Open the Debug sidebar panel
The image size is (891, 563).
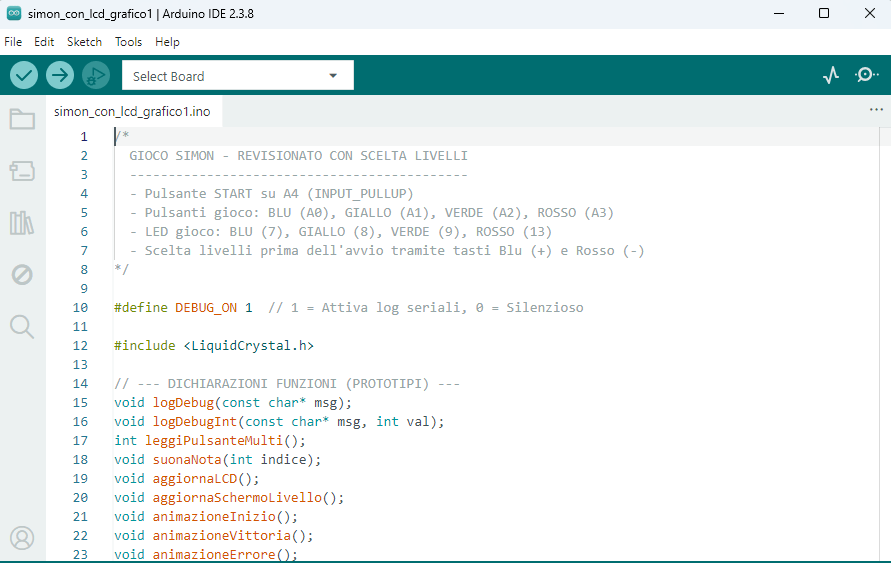click(x=22, y=275)
